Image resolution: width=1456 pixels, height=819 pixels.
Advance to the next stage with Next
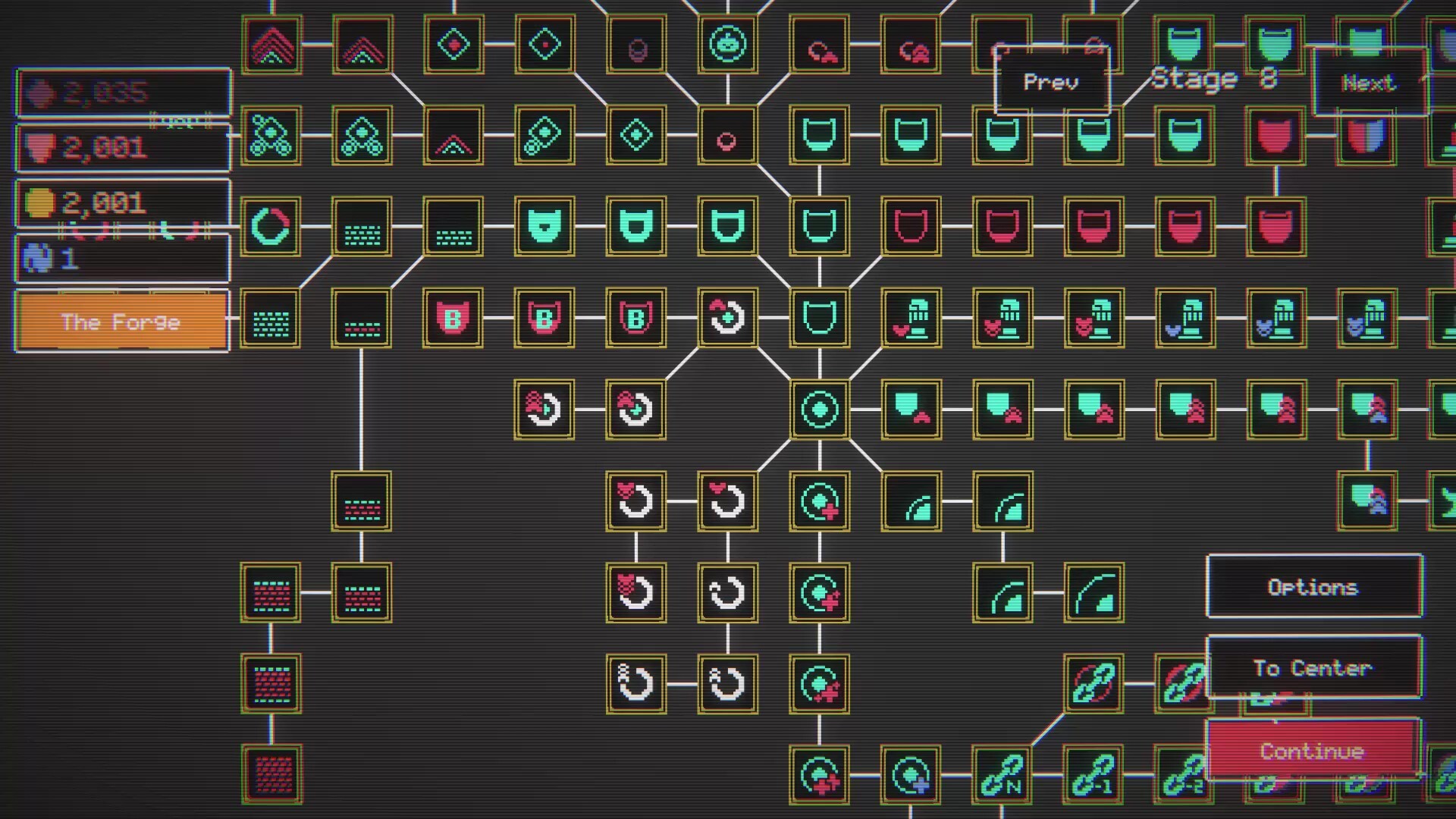click(1369, 83)
